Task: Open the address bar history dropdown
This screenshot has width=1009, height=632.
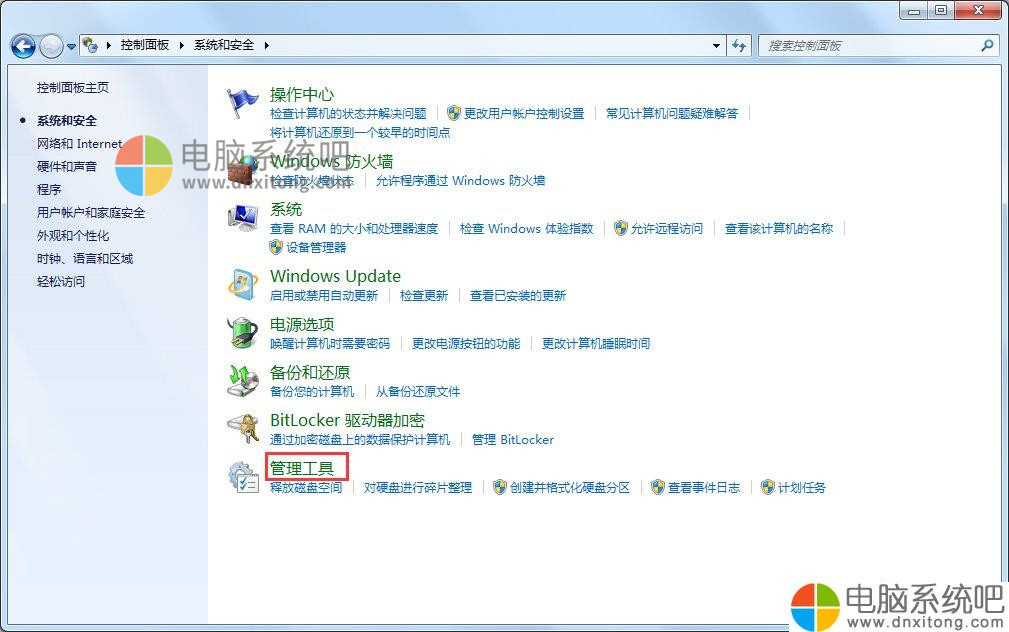Action: 716,46
